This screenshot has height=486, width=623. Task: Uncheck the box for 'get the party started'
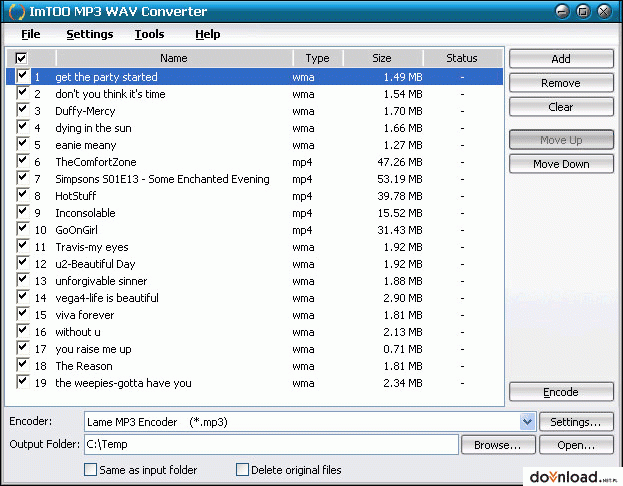coord(22,76)
